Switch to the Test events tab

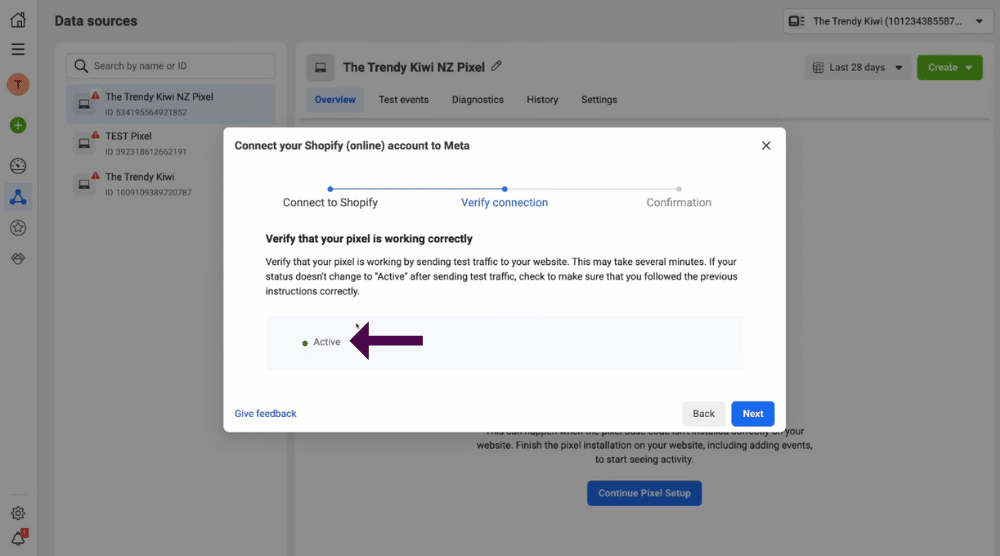(404, 99)
